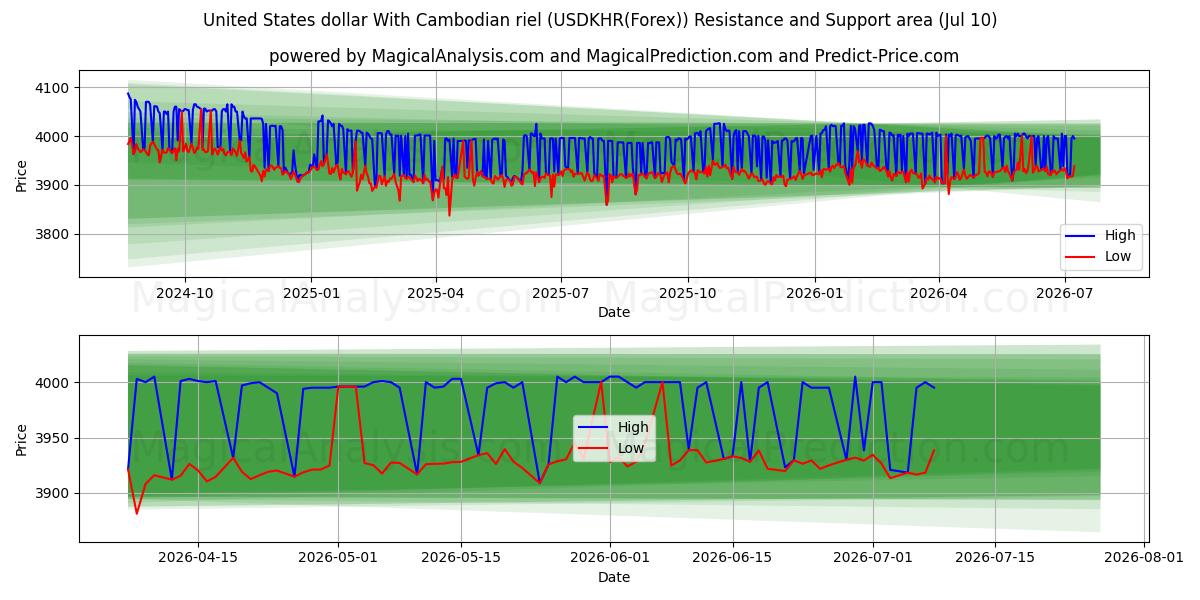Click the 'powered by MagicalAnalysis.com' subtitle
Image resolution: width=1200 pixels, height=600 pixels.
pyautogui.click(x=614, y=56)
